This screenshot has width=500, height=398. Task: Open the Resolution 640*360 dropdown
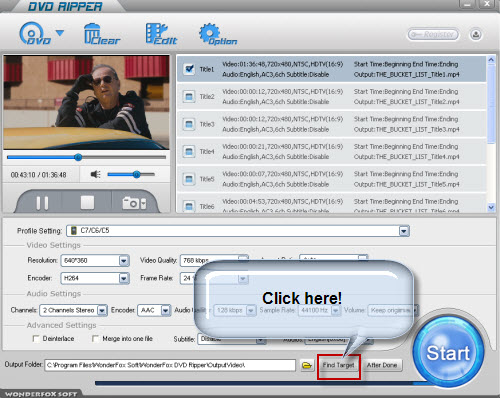[x=124, y=261]
